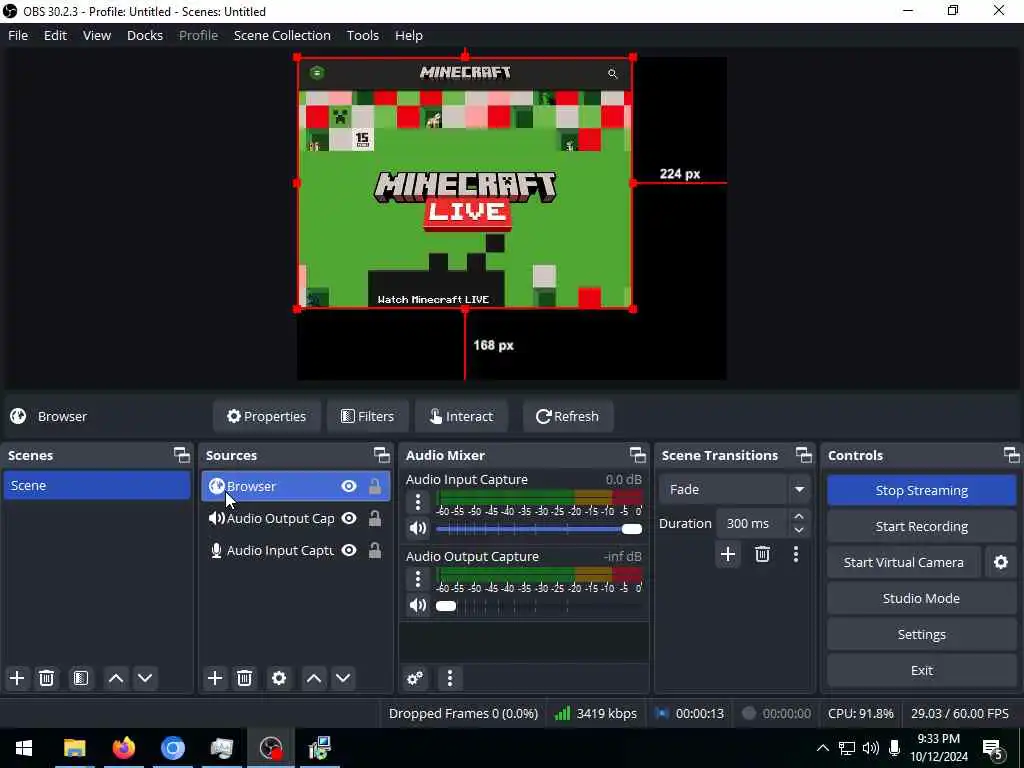Open advanced audio properties gears icon
This screenshot has width=1024, height=768.
click(415, 678)
